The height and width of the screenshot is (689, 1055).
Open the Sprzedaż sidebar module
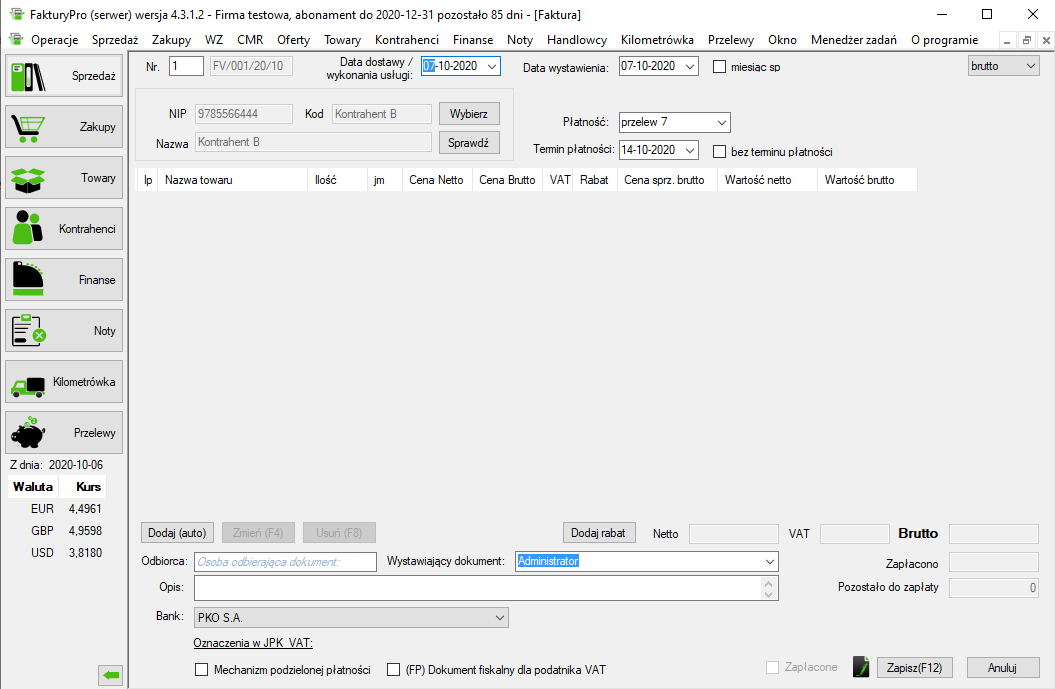coord(64,76)
